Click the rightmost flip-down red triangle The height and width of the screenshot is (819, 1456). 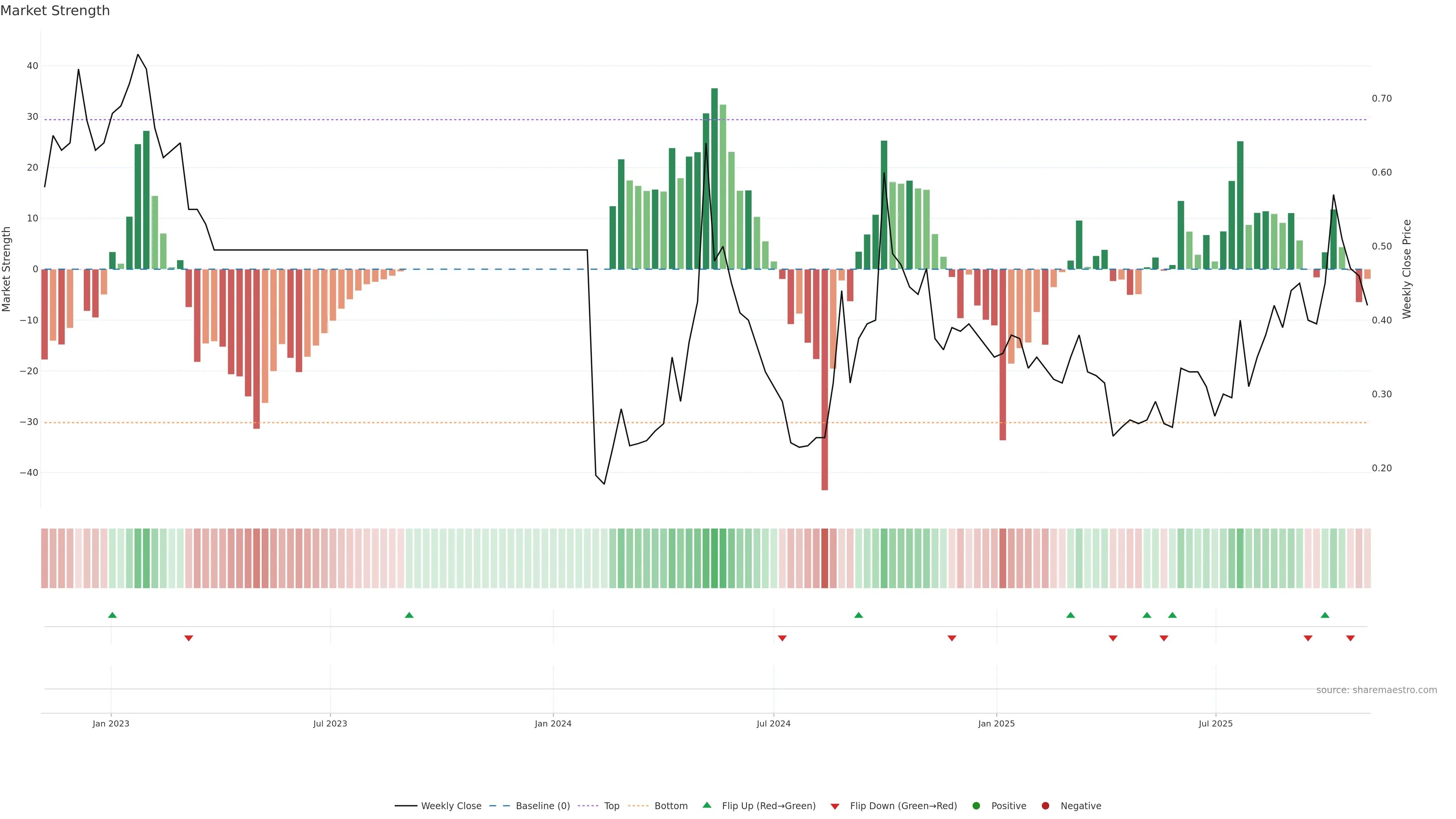(1350, 638)
